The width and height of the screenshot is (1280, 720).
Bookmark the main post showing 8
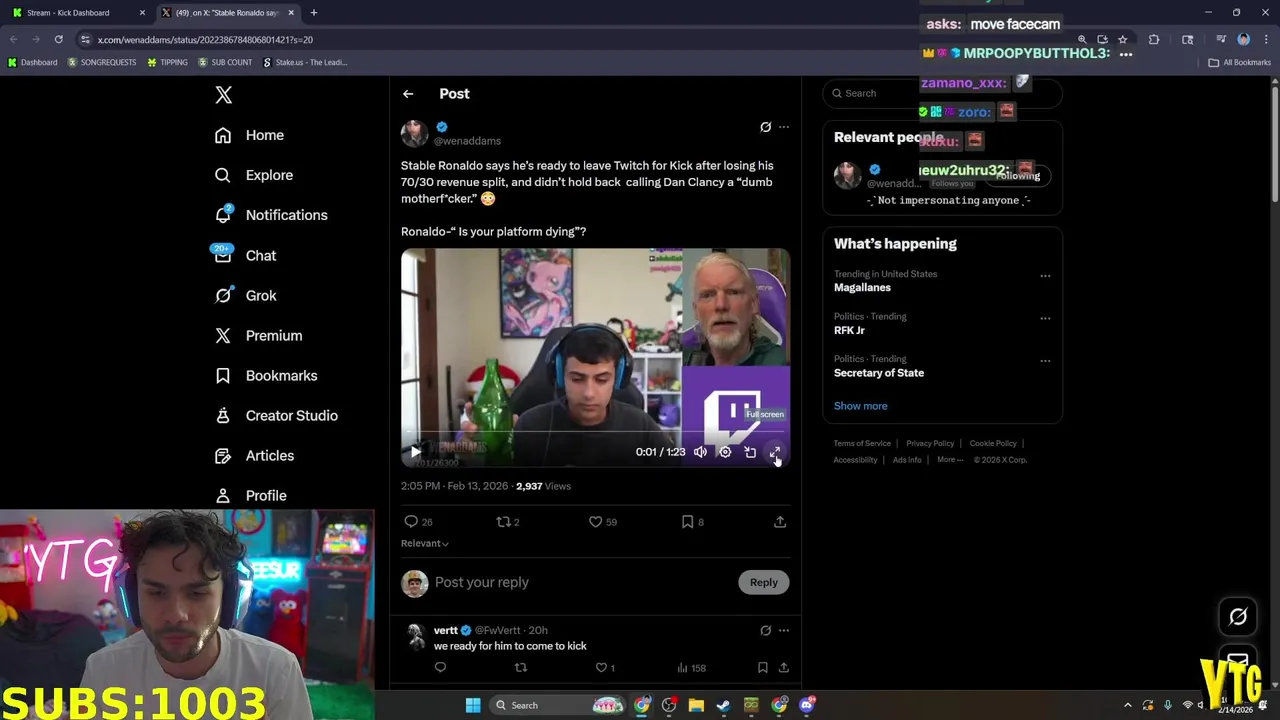tap(692, 522)
